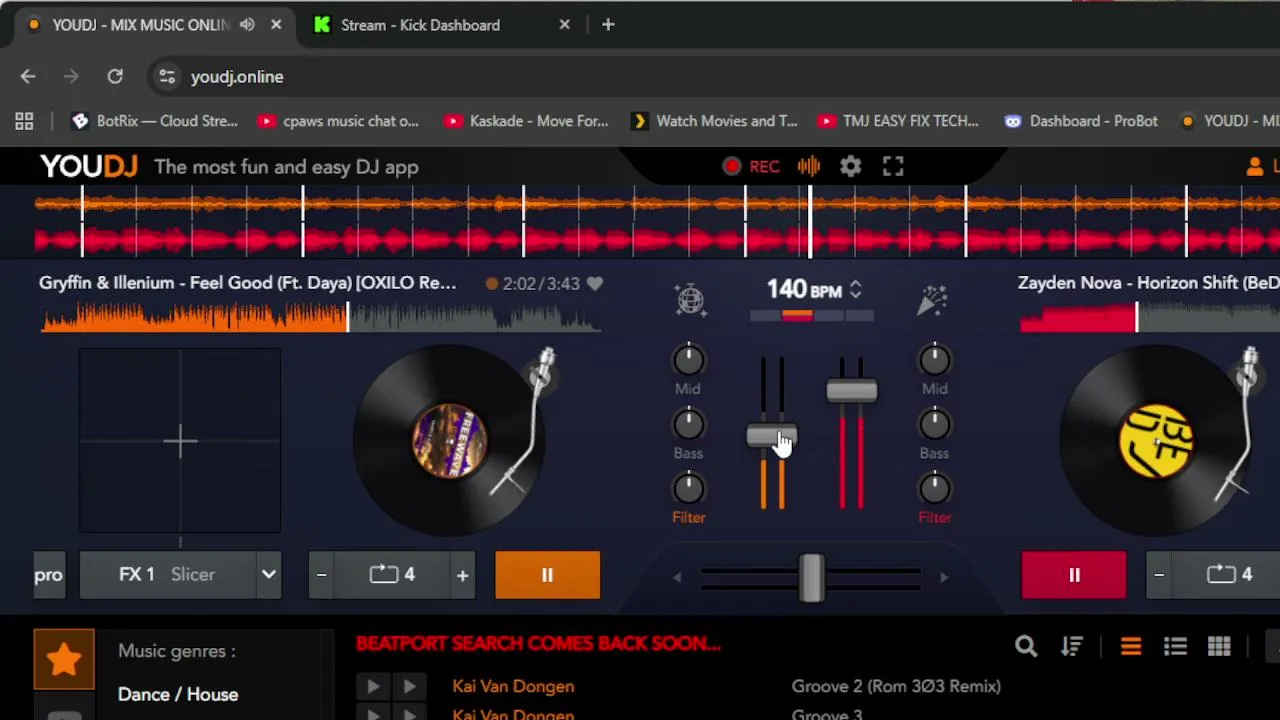Viewport: 1280px width, 720px height.
Task: Adjust BPM using the up-down arrows
Action: pos(855,290)
